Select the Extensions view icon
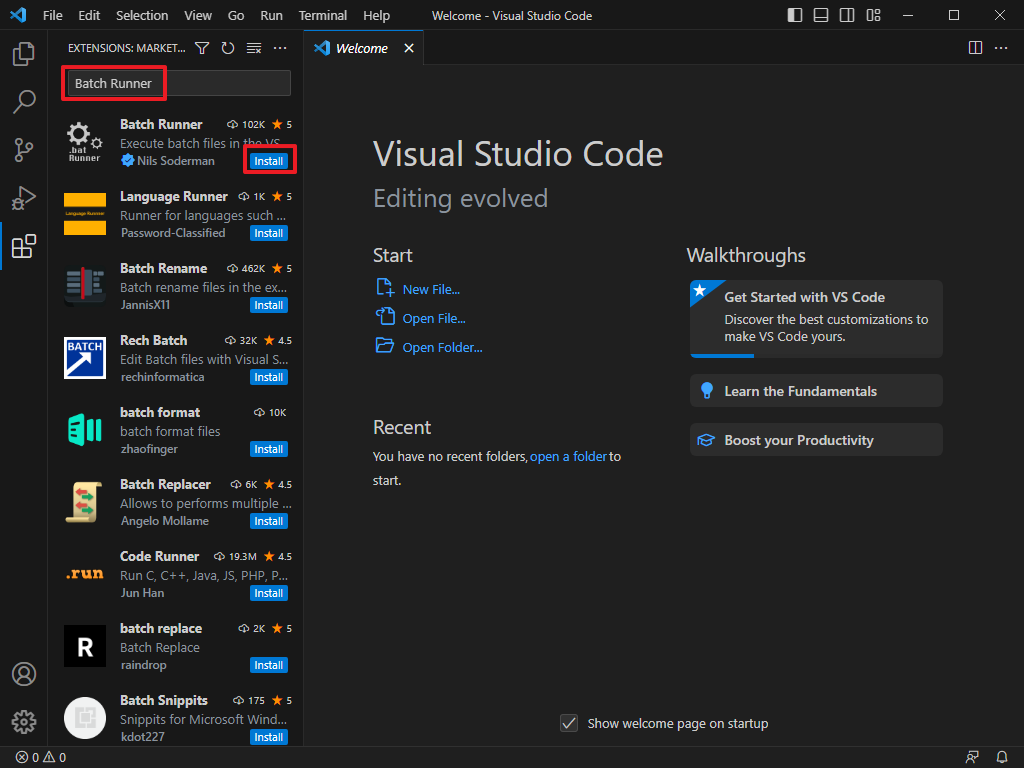Viewport: 1024px width, 768px height. pos(24,246)
